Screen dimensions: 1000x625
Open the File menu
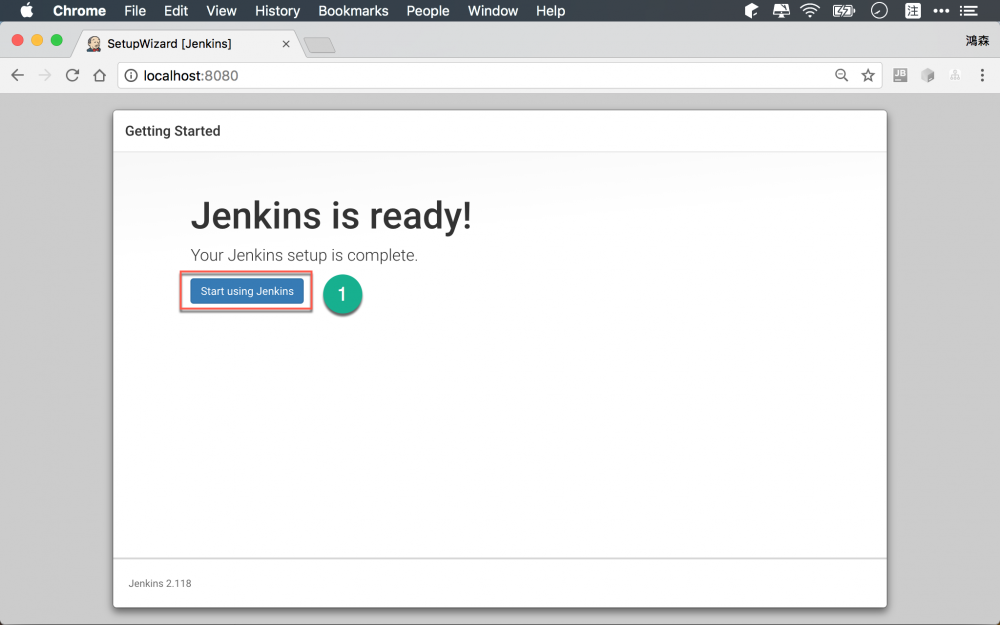pyautogui.click(x=135, y=11)
